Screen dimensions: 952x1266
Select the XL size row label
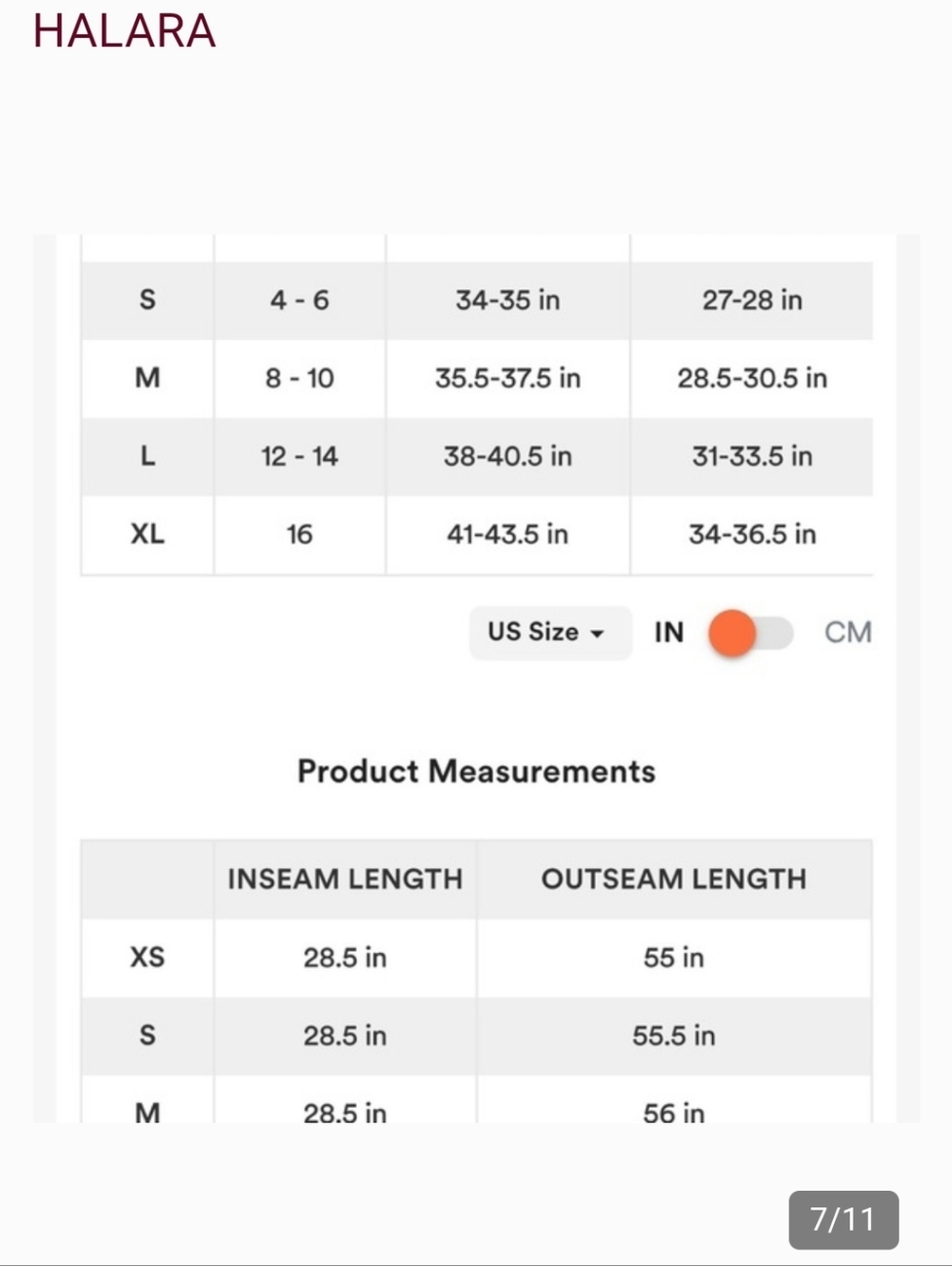[x=148, y=534]
